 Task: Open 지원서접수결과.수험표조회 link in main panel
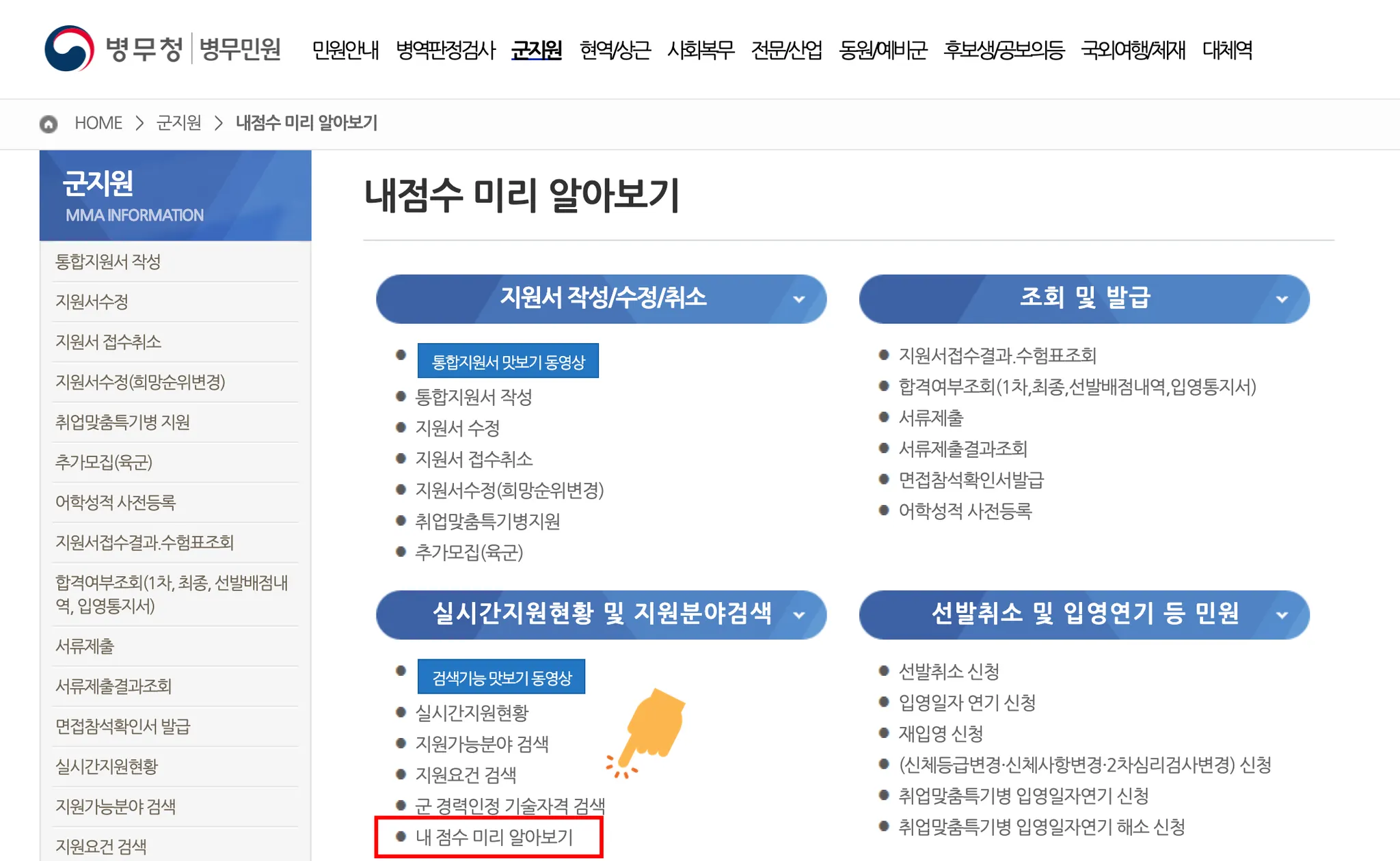(997, 355)
